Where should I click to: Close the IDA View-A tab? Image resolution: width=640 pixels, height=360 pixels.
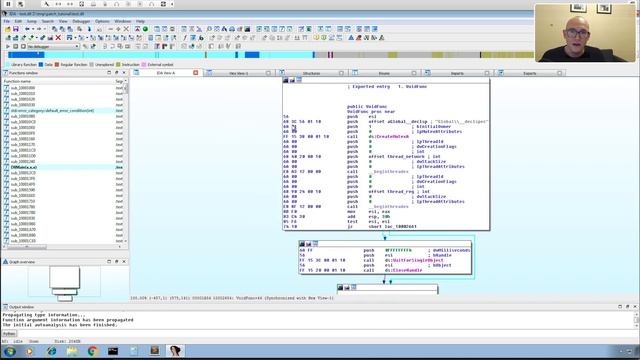196,73
